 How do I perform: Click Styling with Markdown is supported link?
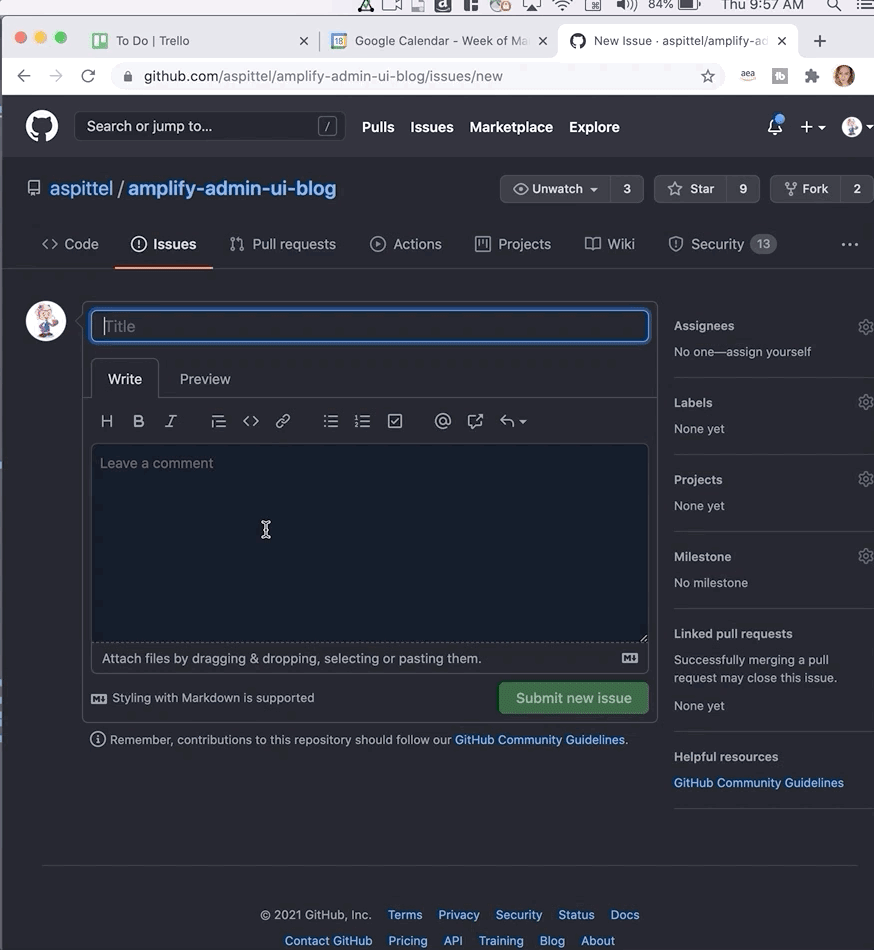coord(203,698)
